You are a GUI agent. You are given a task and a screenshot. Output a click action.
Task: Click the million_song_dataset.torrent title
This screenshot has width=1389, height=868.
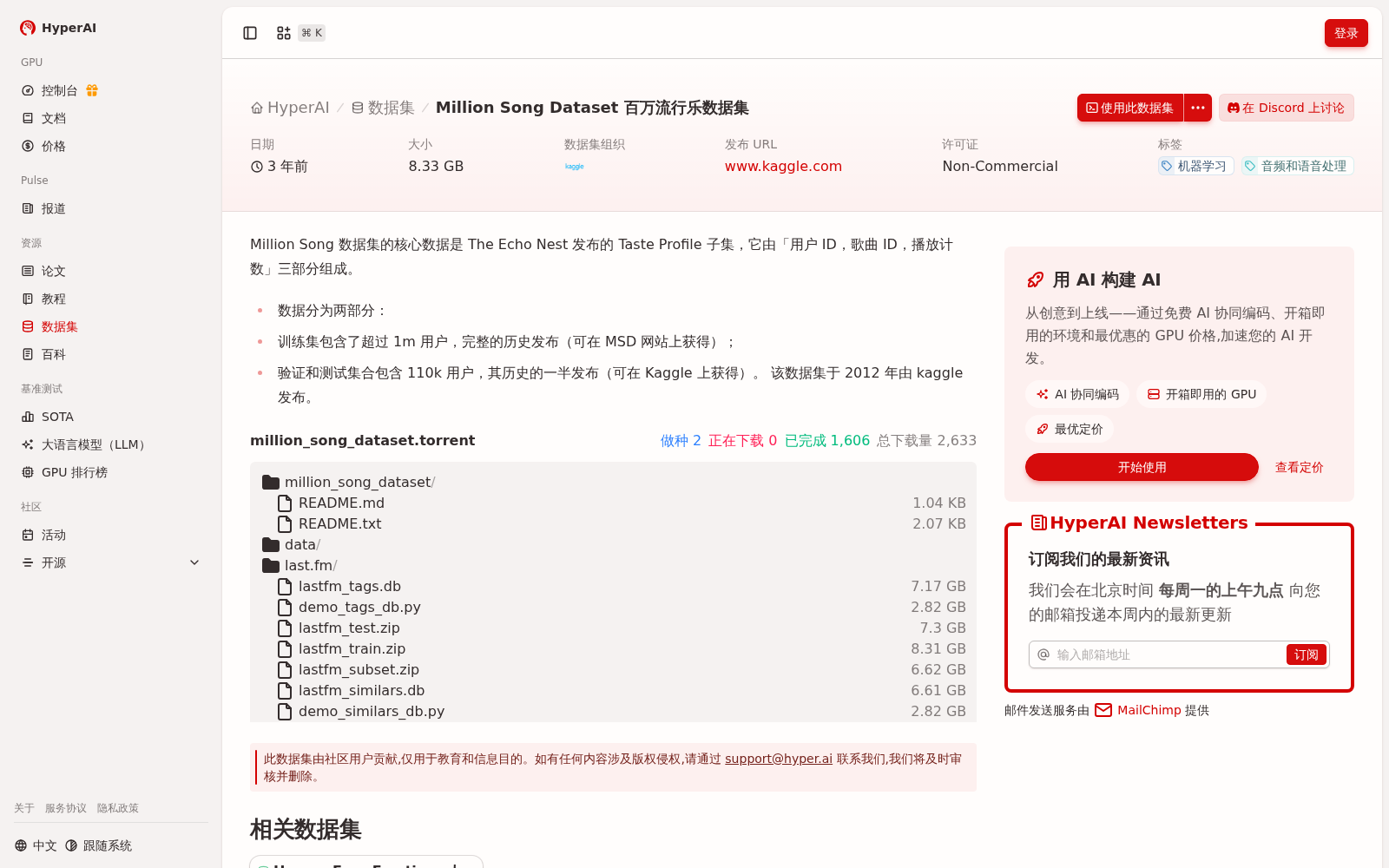click(363, 440)
